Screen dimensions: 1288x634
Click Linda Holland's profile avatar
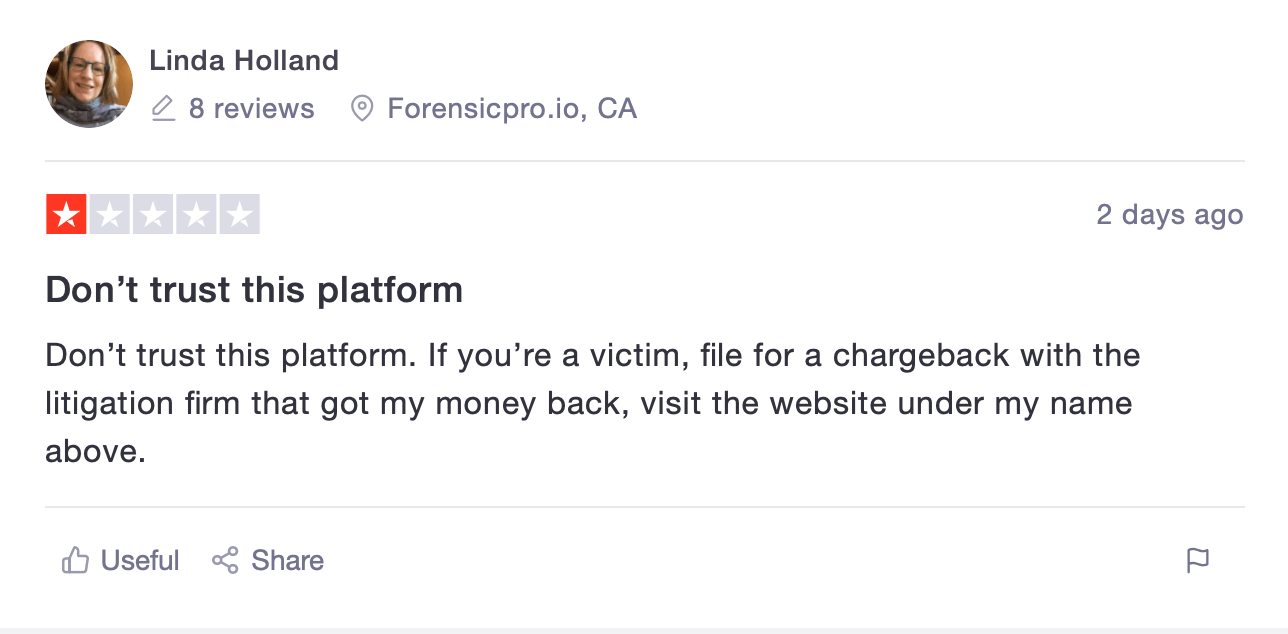[x=89, y=84]
